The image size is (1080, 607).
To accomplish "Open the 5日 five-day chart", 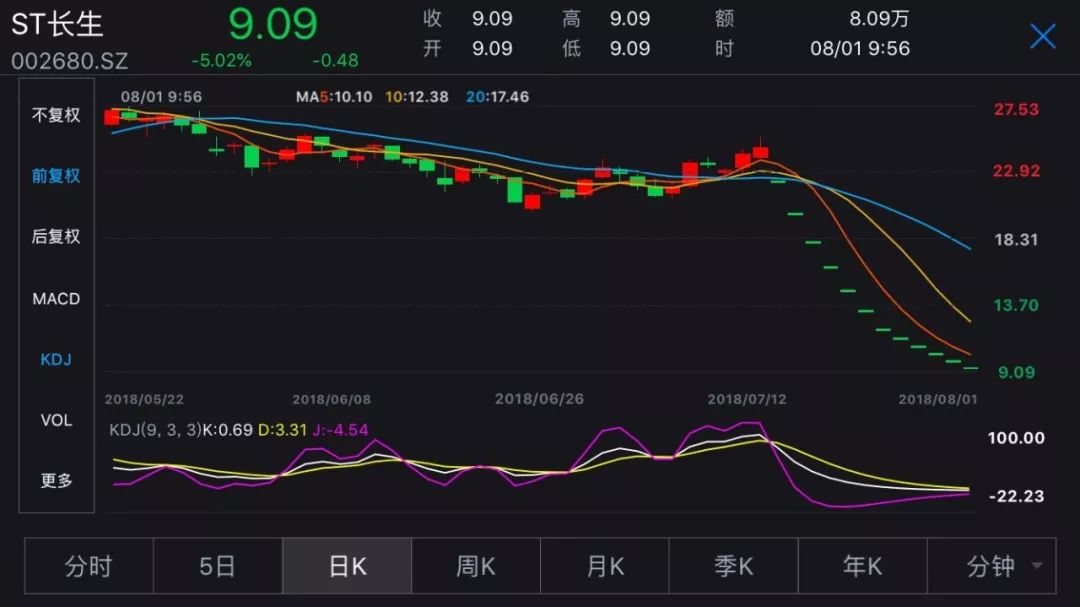I will 217,565.
